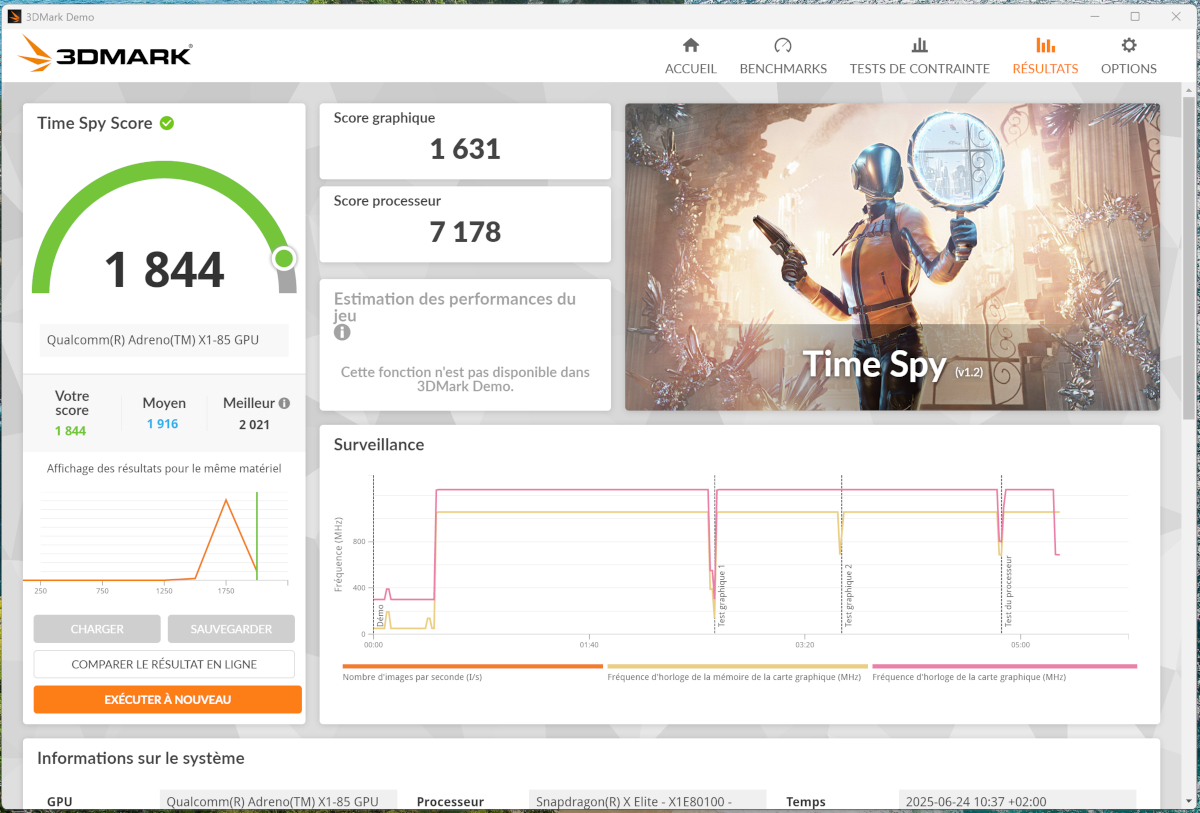The width and height of the screenshot is (1200, 813).
Task: Click the Test du processeur marker
Action: click(x=1009, y=591)
